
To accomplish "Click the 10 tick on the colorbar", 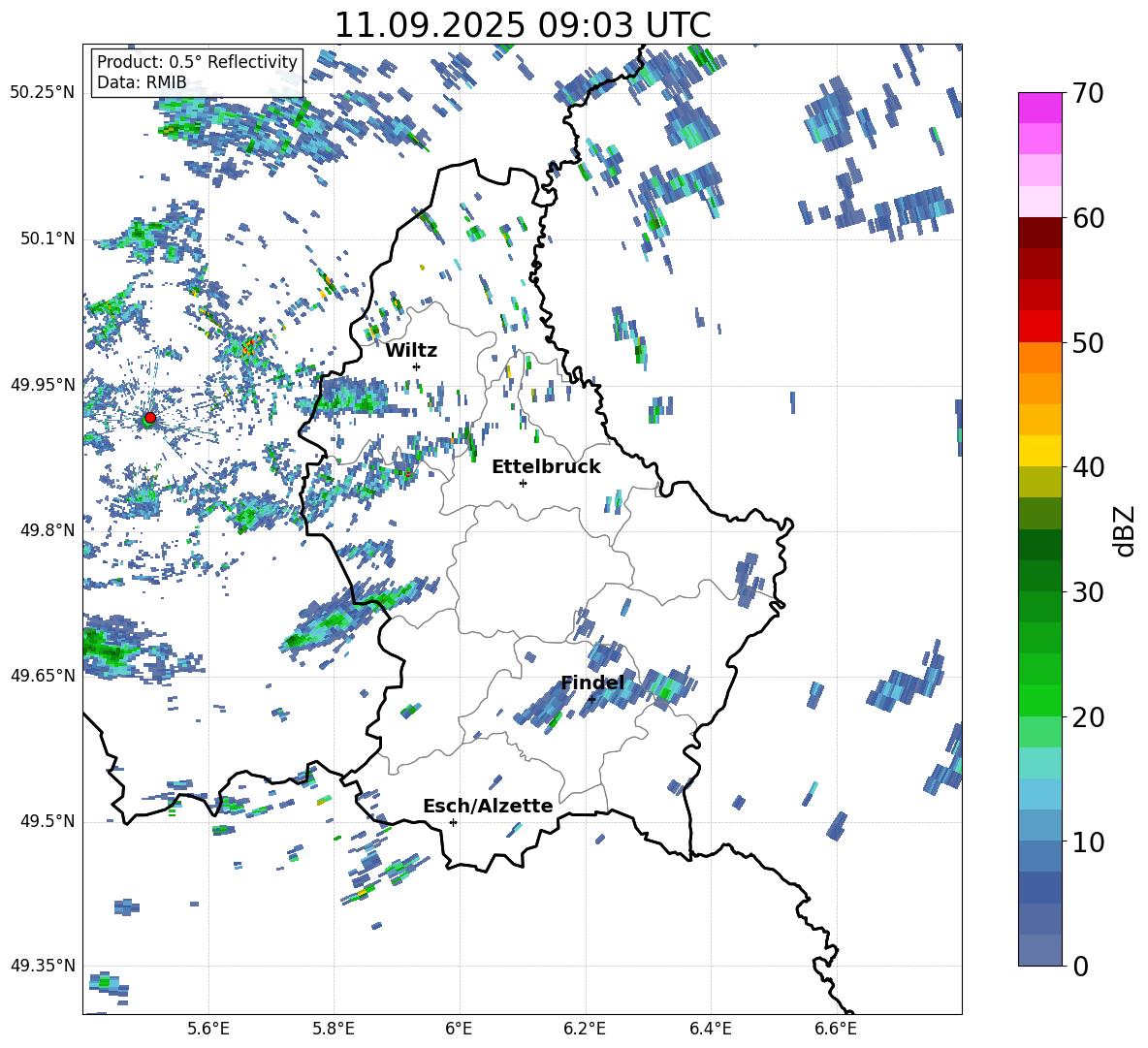I will tap(1088, 842).
